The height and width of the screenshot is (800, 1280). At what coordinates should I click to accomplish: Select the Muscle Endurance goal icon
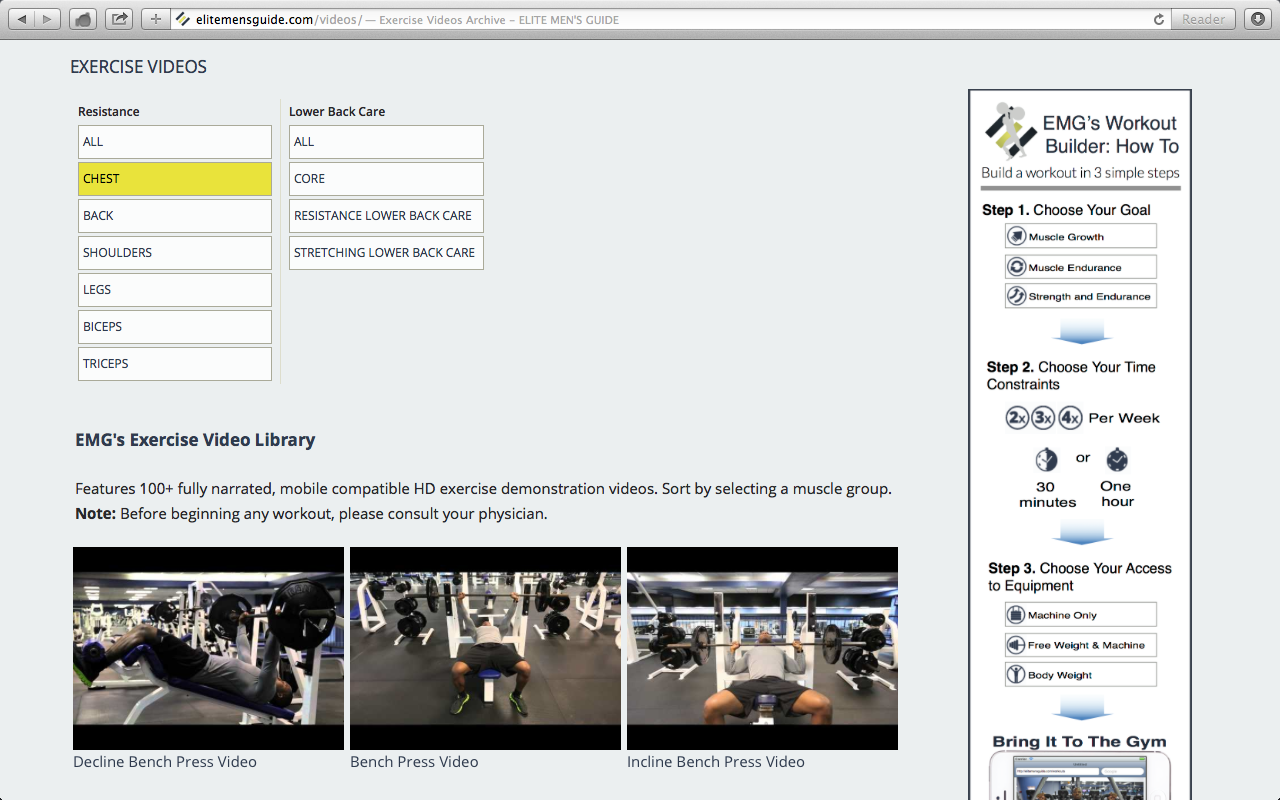[1016, 266]
